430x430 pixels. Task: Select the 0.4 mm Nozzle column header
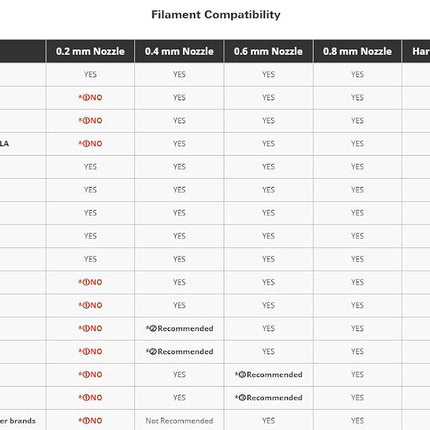pyautogui.click(x=179, y=51)
